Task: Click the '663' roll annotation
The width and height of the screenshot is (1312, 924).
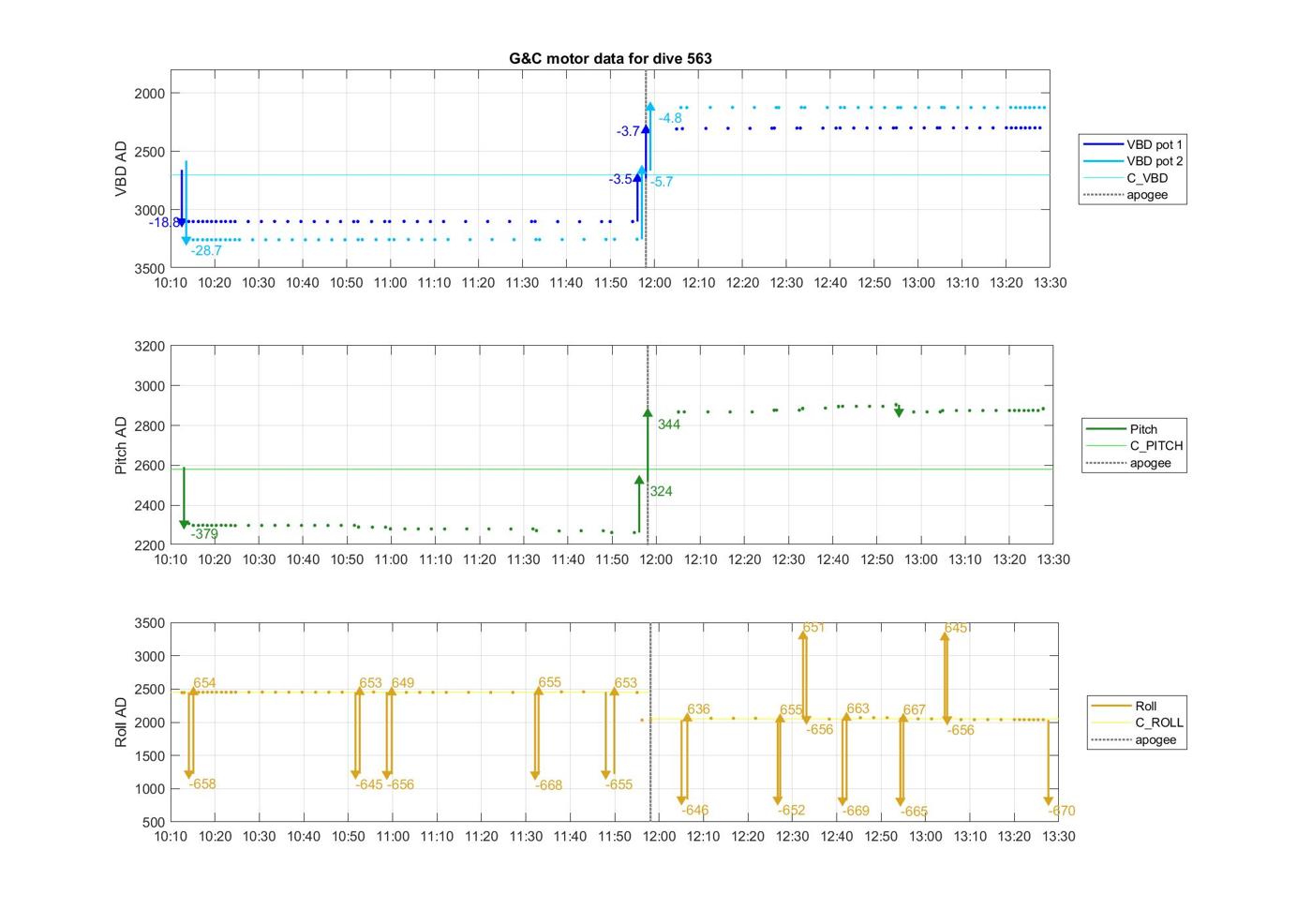Action: coord(857,708)
